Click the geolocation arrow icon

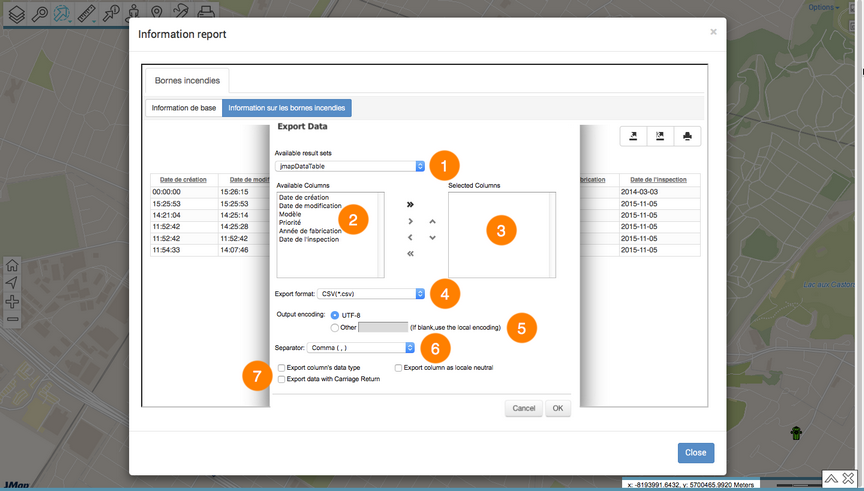[12, 283]
